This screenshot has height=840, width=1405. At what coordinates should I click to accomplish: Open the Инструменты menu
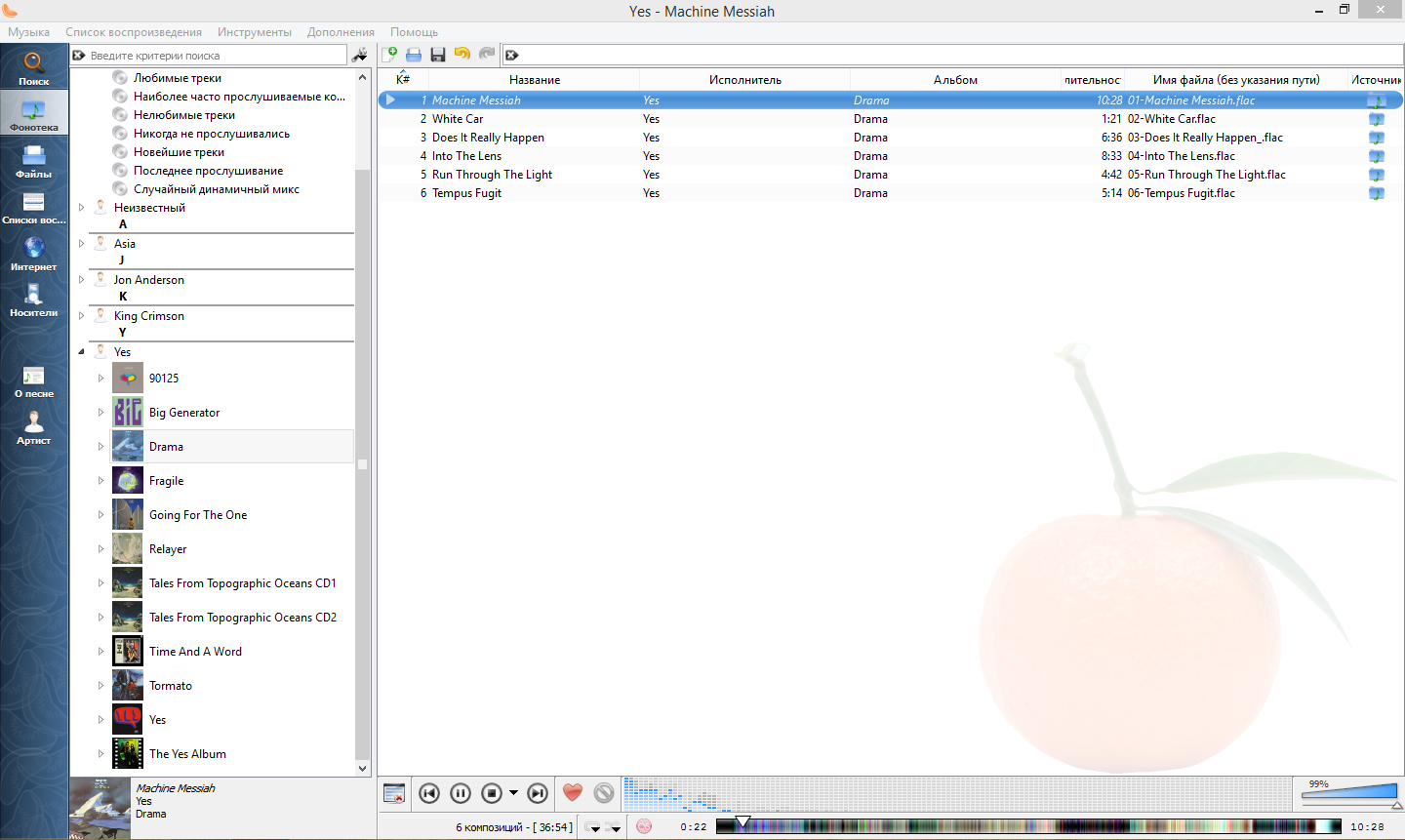[x=255, y=32]
